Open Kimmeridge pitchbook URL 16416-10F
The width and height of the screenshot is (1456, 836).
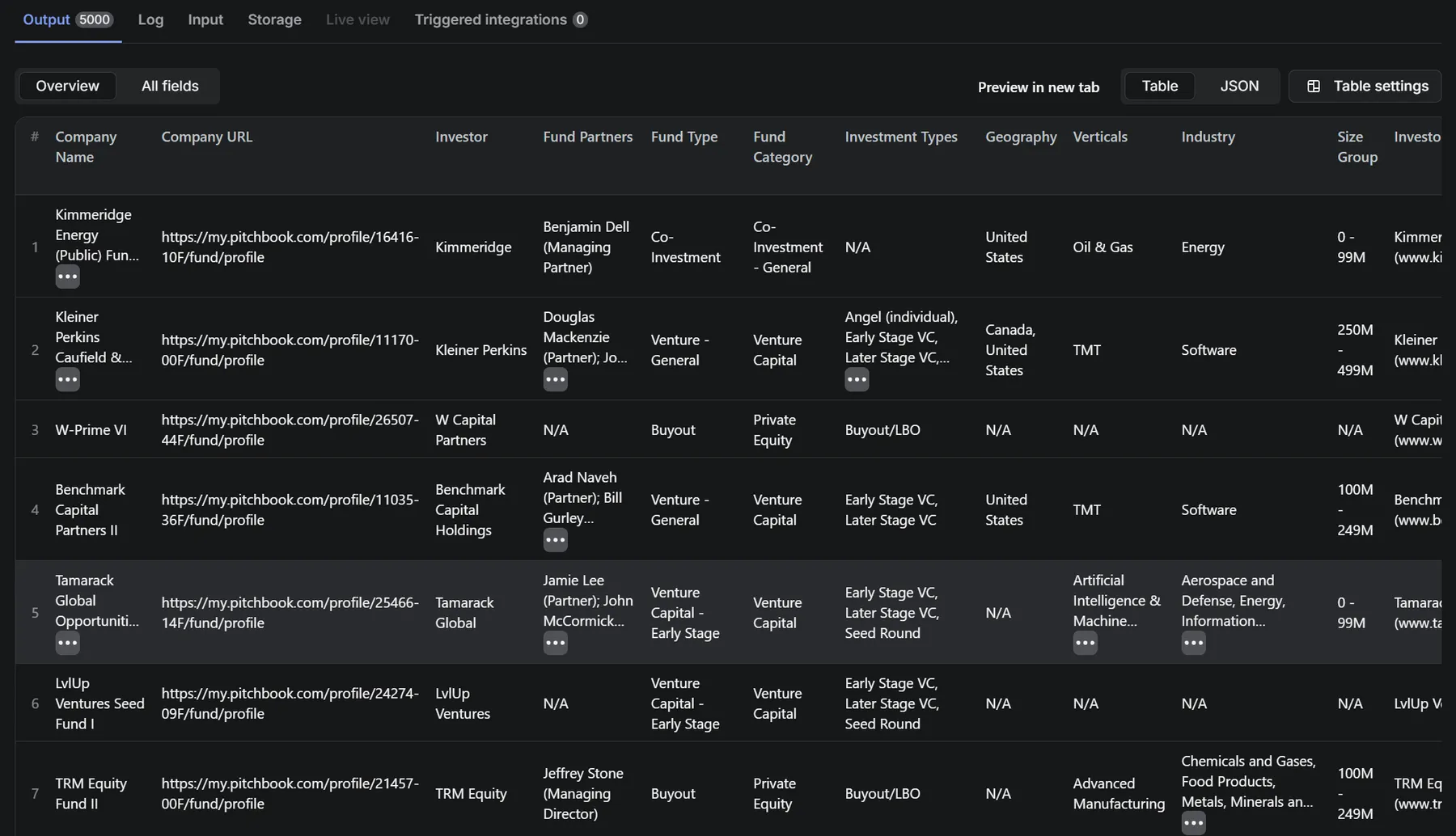pyautogui.click(x=290, y=247)
